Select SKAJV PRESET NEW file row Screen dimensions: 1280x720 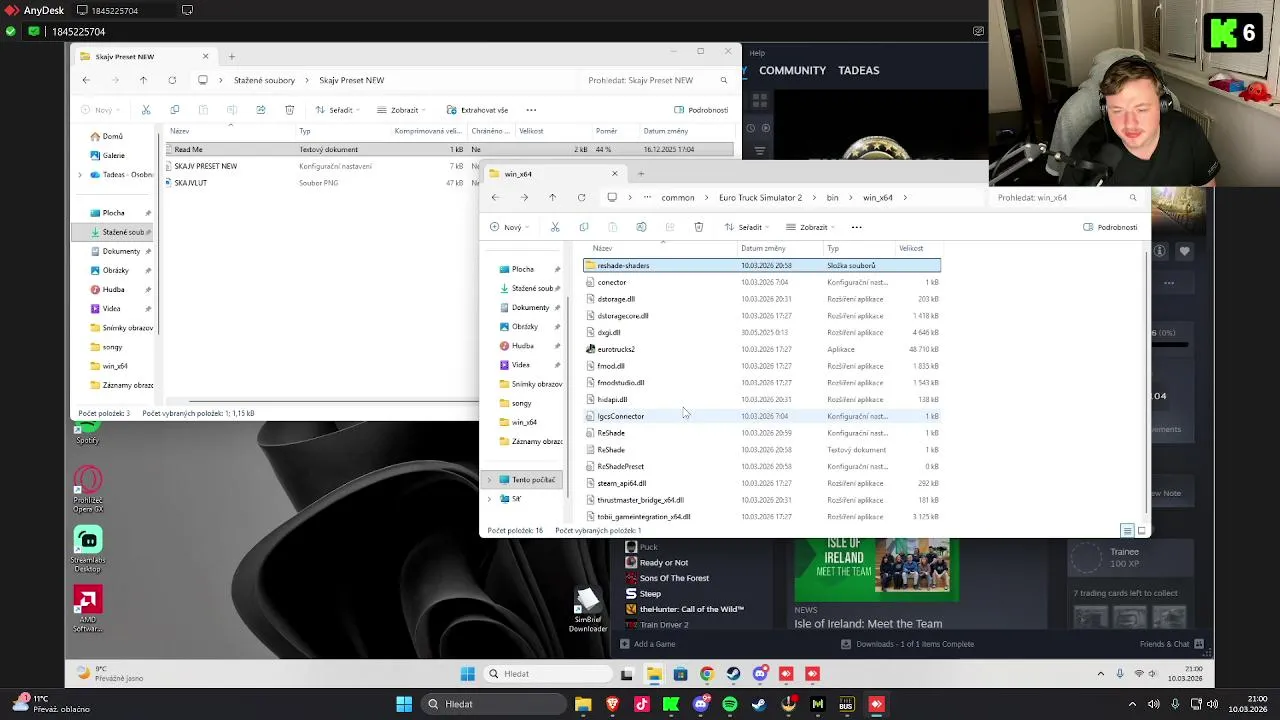(450, 166)
